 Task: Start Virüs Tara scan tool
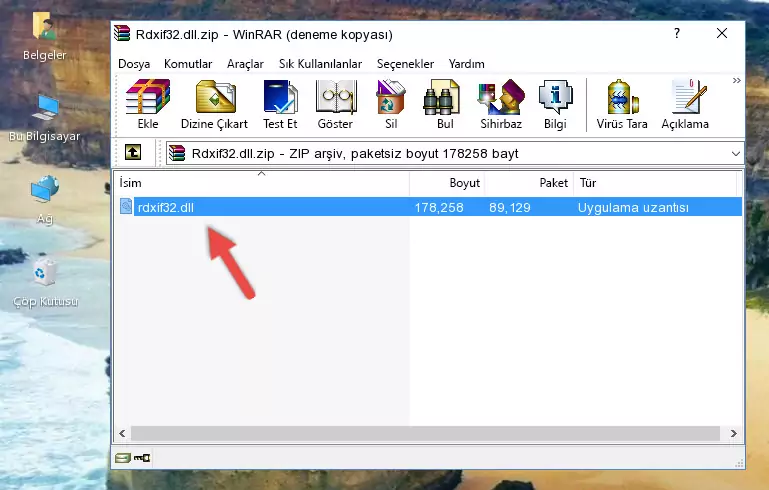point(622,104)
